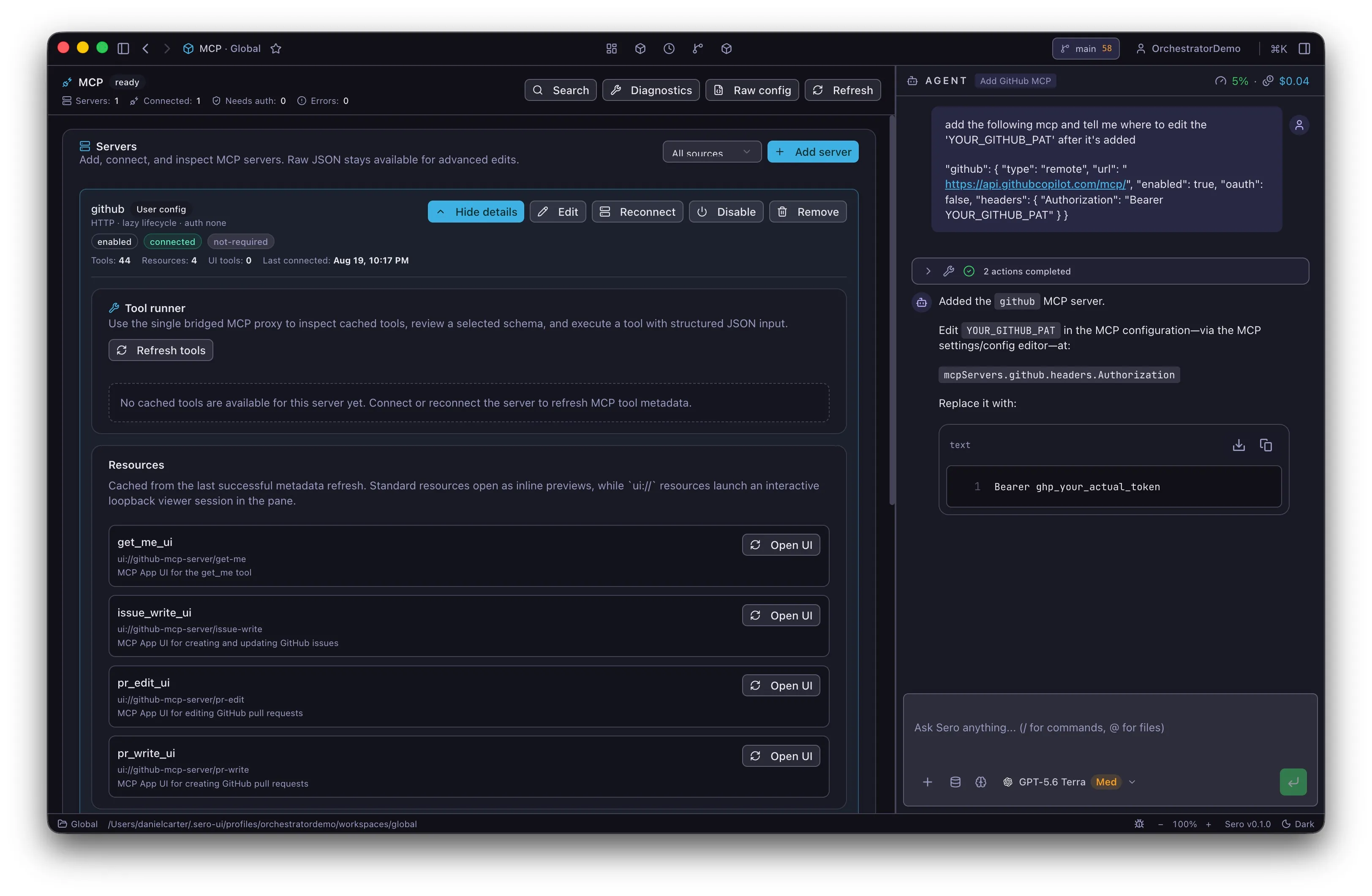Click the AGENT panel header icon

click(912, 81)
